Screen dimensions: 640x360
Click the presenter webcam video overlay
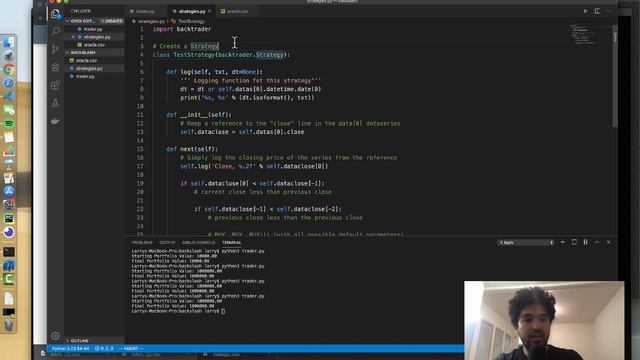coord(544,320)
